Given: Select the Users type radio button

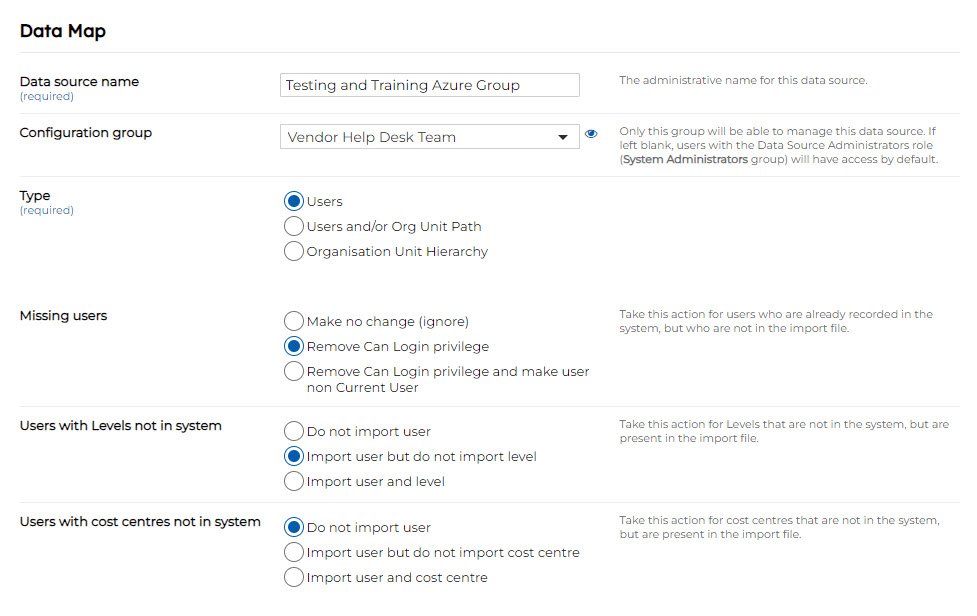Looking at the screenshot, I should pos(294,201).
